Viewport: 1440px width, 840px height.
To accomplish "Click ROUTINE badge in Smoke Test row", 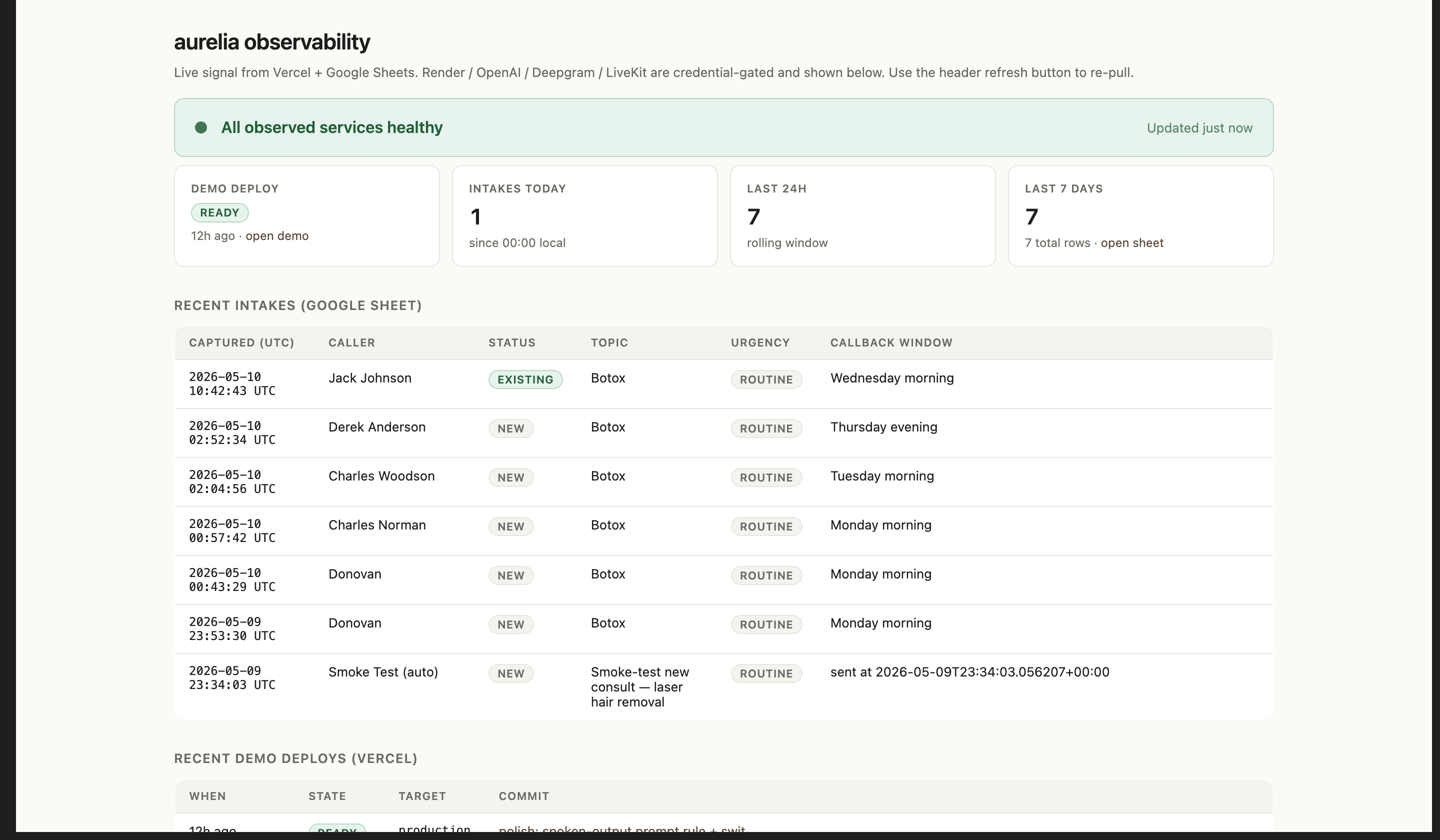I will (x=765, y=673).
